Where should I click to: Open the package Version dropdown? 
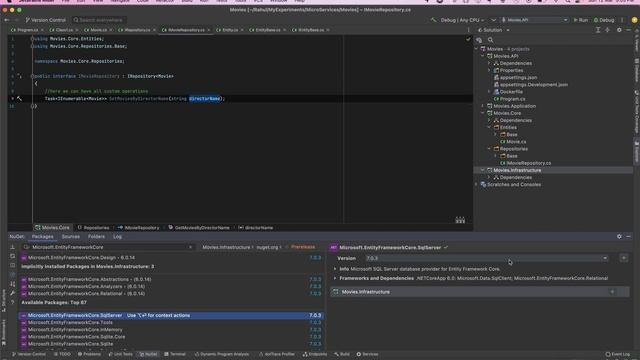click(x=487, y=258)
